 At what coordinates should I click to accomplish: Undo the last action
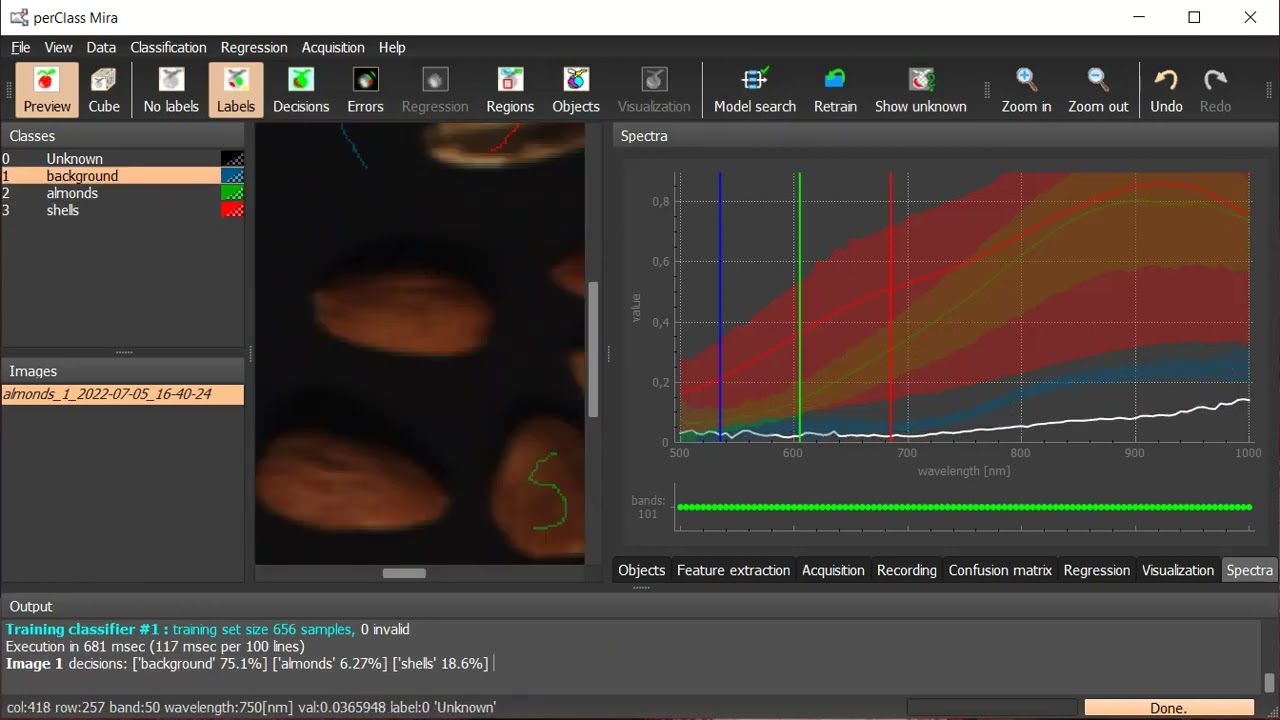pyautogui.click(x=1166, y=90)
